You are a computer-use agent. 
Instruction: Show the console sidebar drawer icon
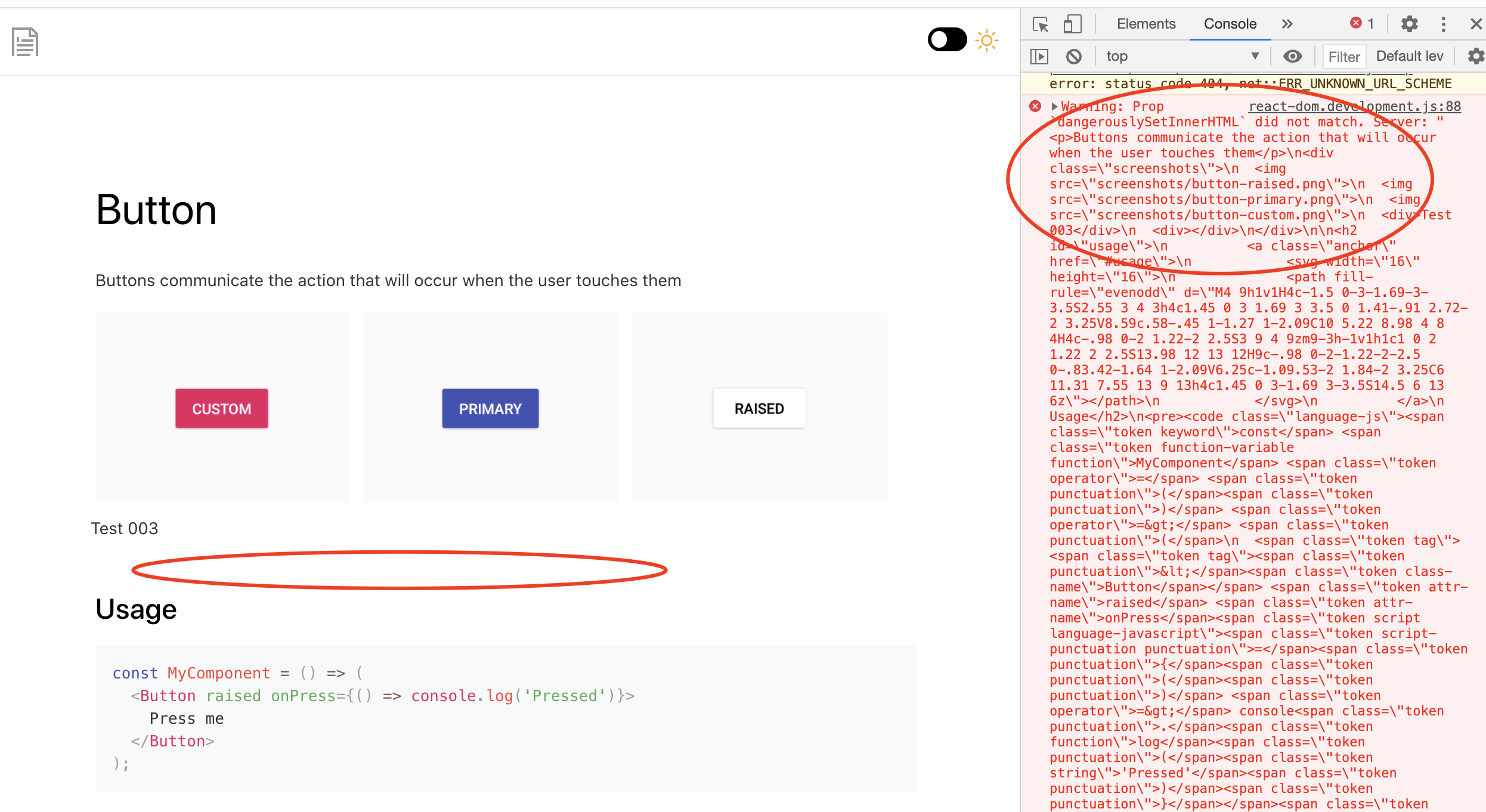tap(1039, 56)
